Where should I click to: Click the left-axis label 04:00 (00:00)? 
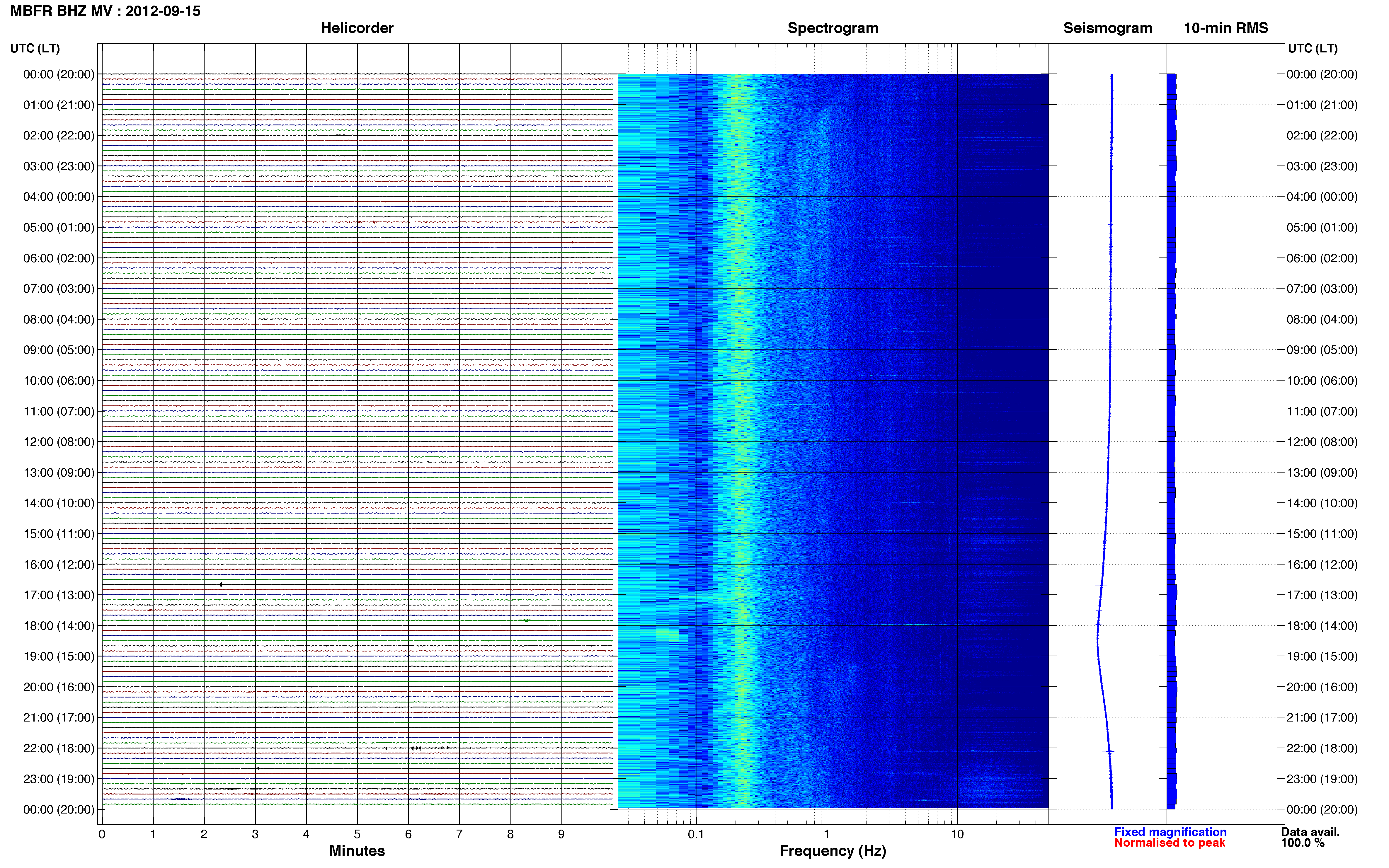tap(59, 197)
